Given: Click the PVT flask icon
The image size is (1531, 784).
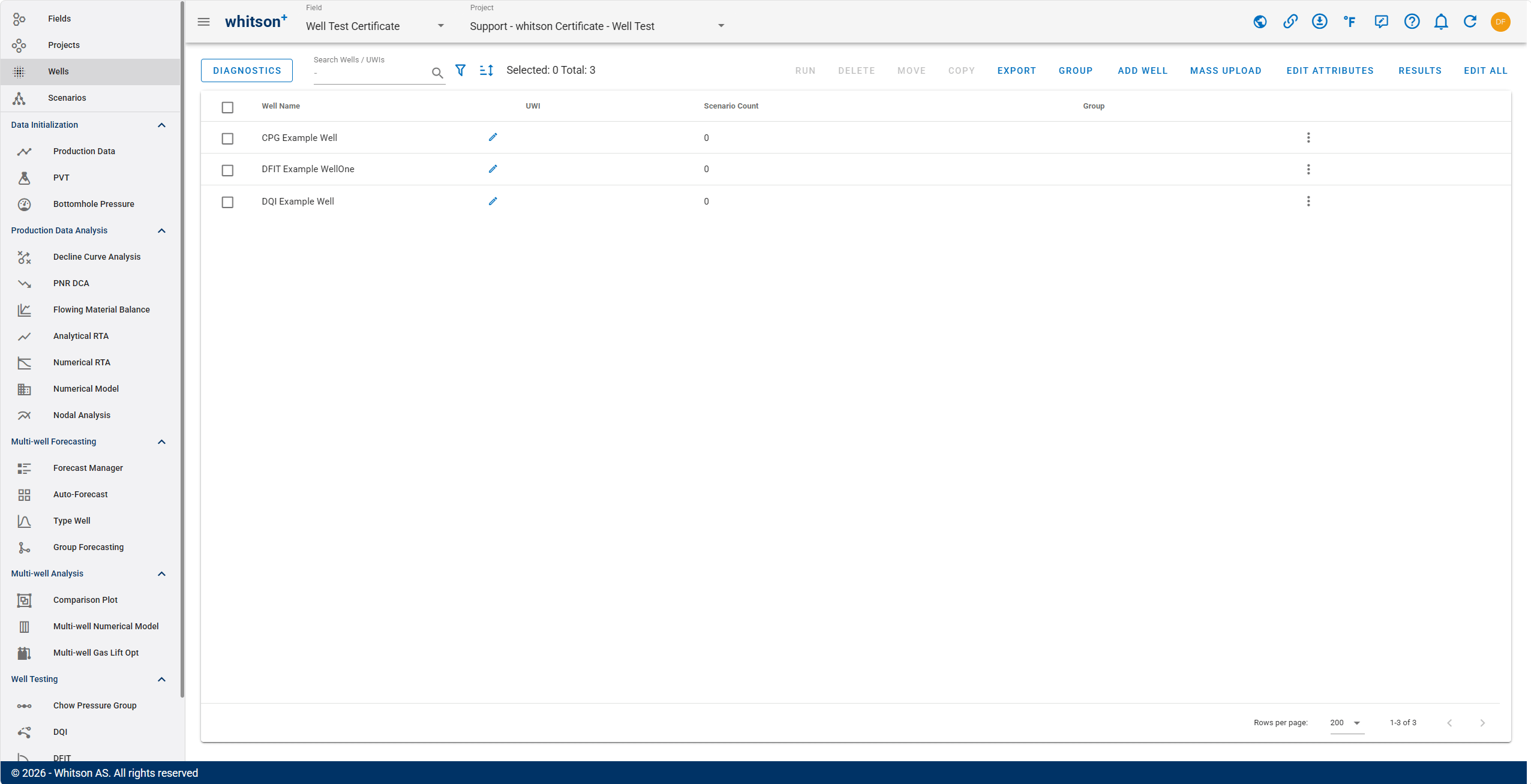Looking at the screenshot, I should (24, 178).
